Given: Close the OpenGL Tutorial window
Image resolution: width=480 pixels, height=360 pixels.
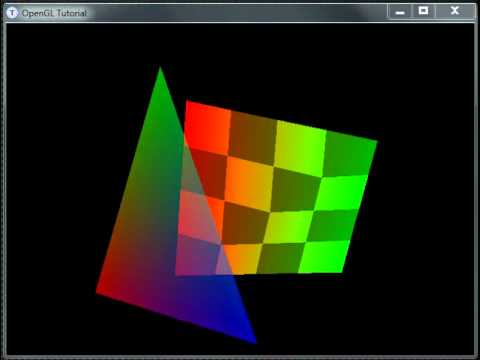Looking at the screenshot, I should tap(455, 11).
